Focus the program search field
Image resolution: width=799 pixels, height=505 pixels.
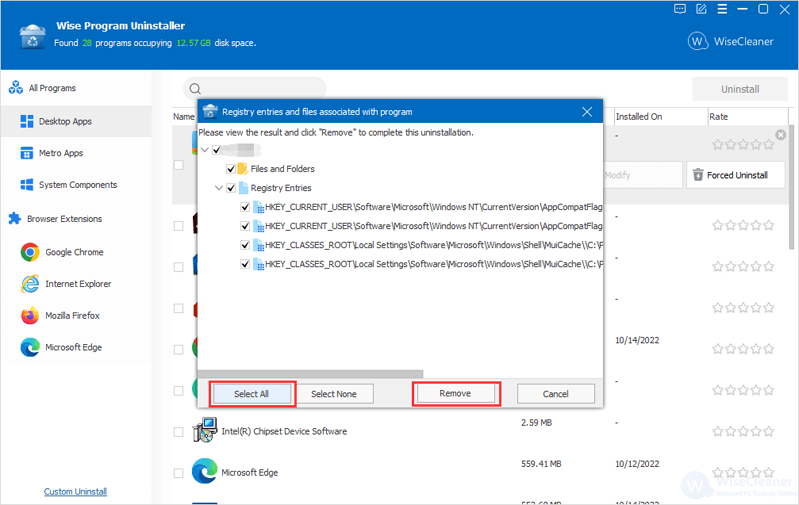tap(255, 89)
